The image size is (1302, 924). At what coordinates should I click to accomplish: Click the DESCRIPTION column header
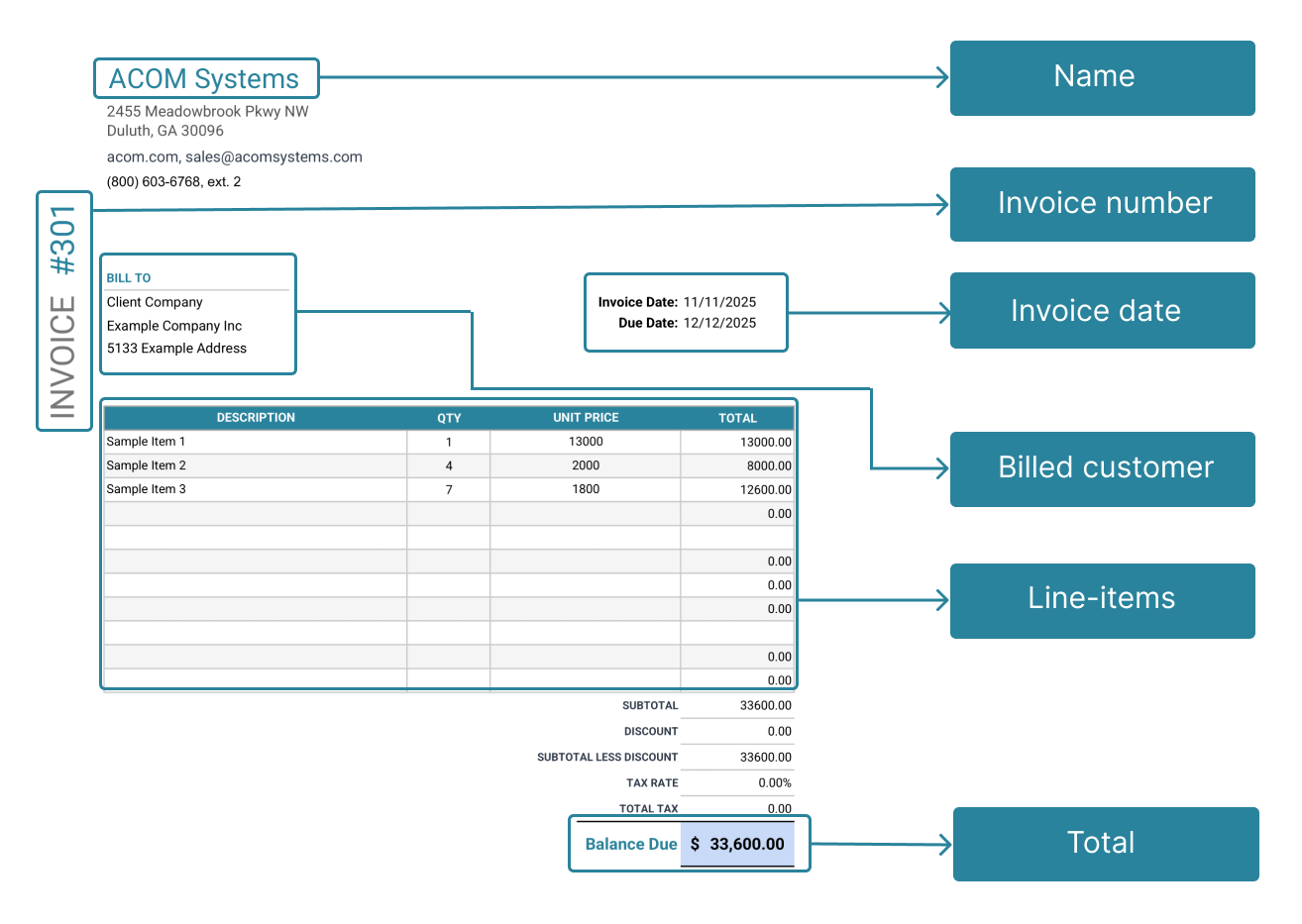(256, 418)
